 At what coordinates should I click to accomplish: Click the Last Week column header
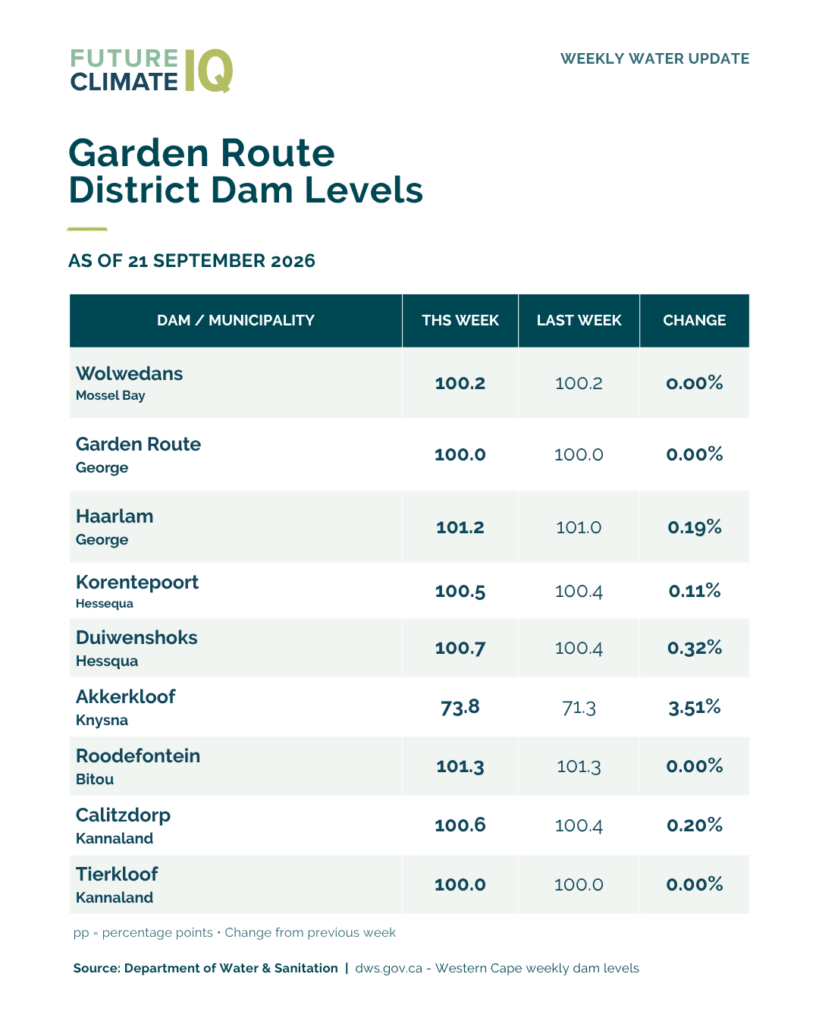pos(579,320)
